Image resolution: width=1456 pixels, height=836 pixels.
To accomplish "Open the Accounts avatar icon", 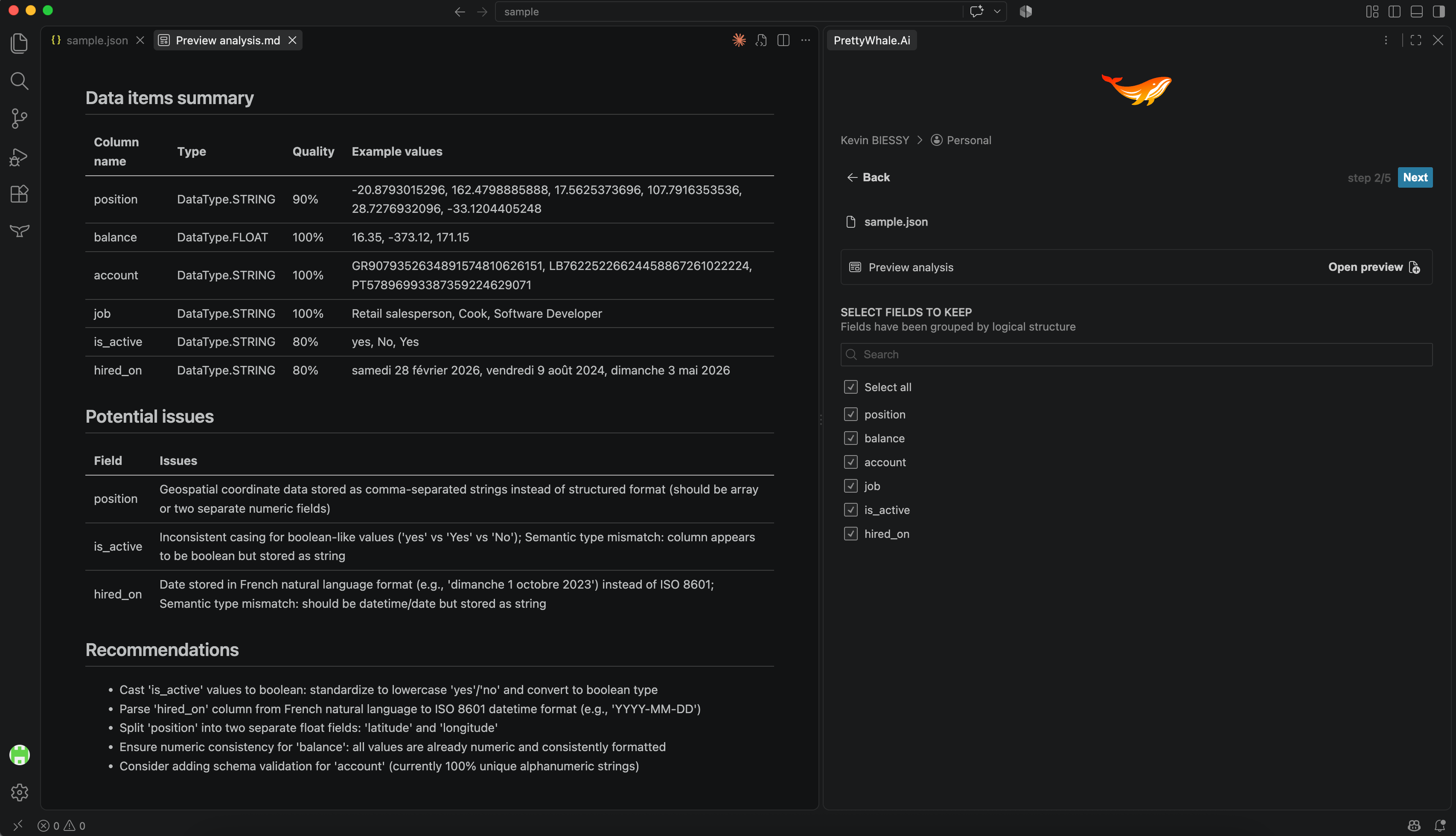I will tap(20, 755).
